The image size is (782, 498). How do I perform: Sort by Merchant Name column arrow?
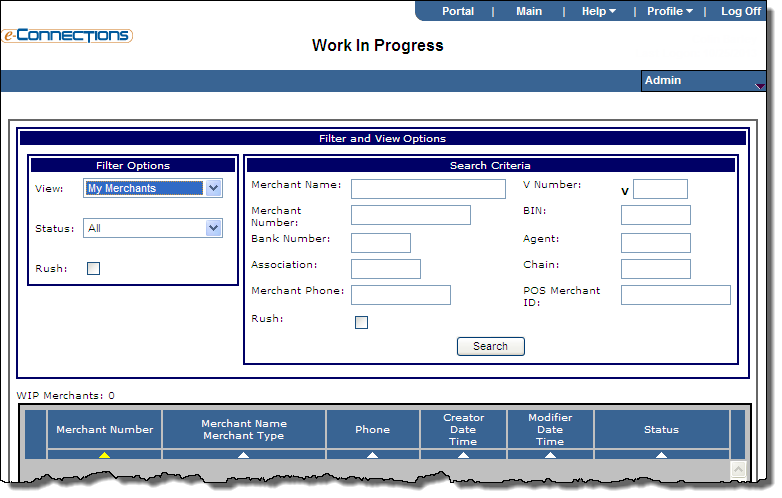pyautogui.click(x=243, y=455)
